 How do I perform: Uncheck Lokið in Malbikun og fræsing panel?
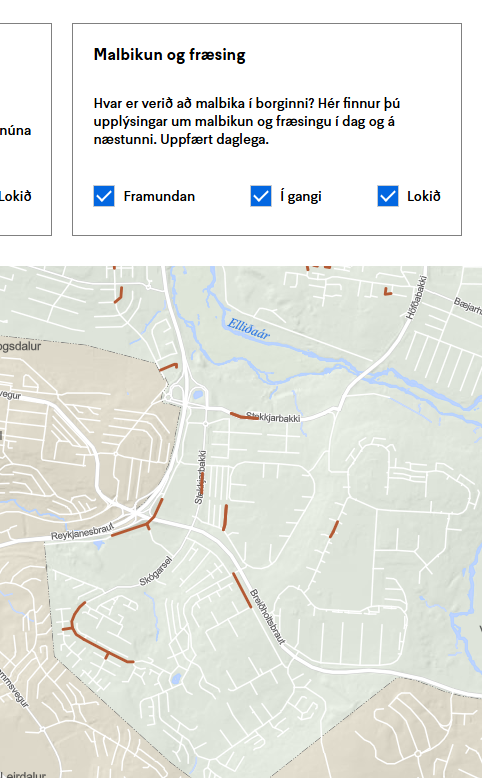(x=388, y=196)
